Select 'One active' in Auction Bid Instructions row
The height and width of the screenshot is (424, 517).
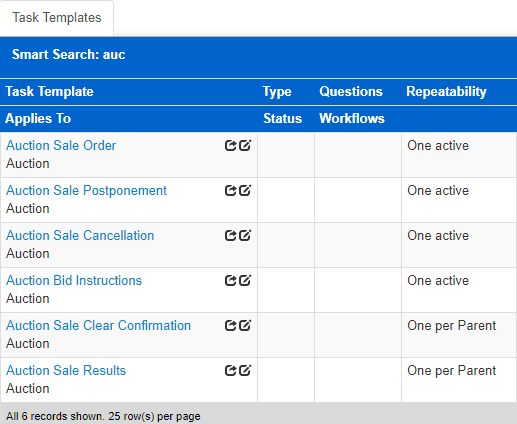coord(438,280)
